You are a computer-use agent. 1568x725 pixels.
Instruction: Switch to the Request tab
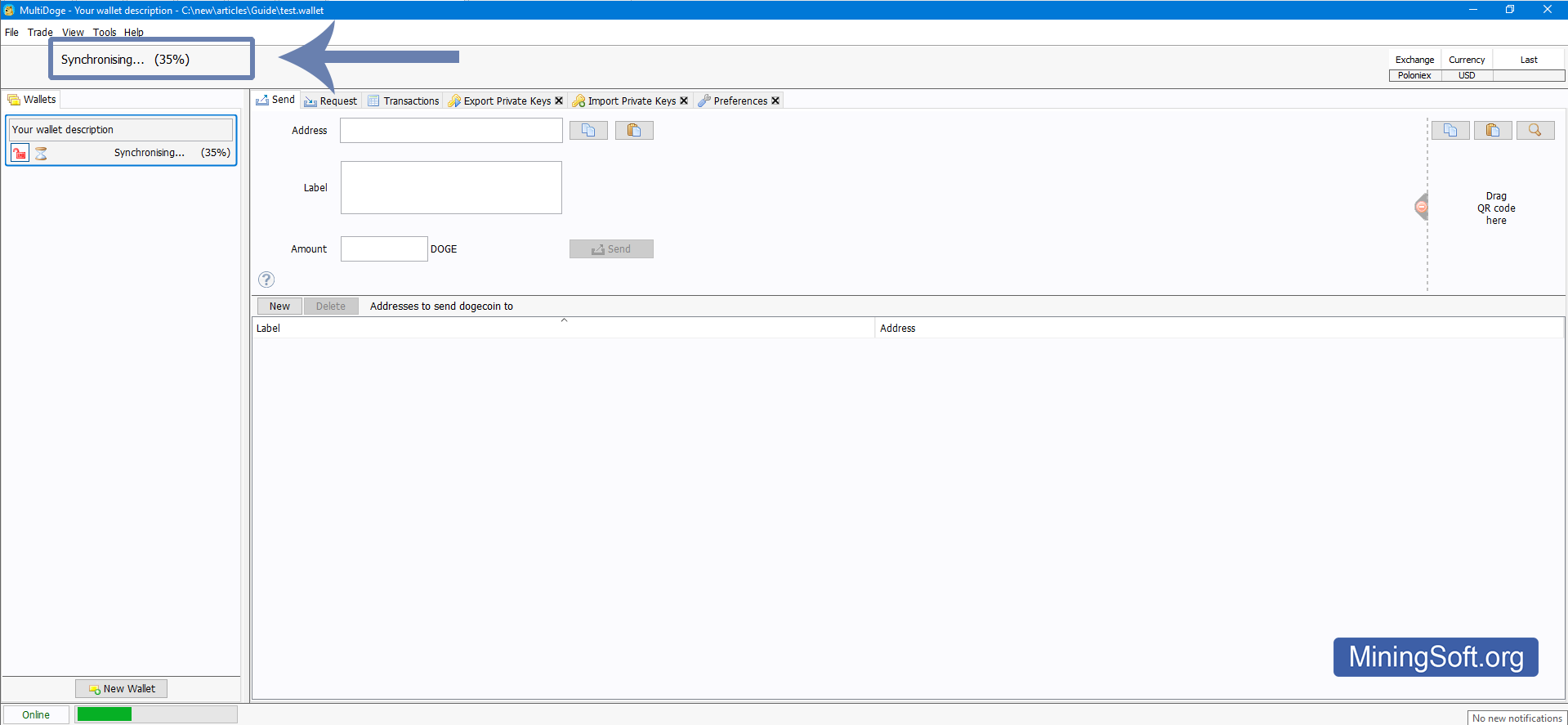(331, 101)
